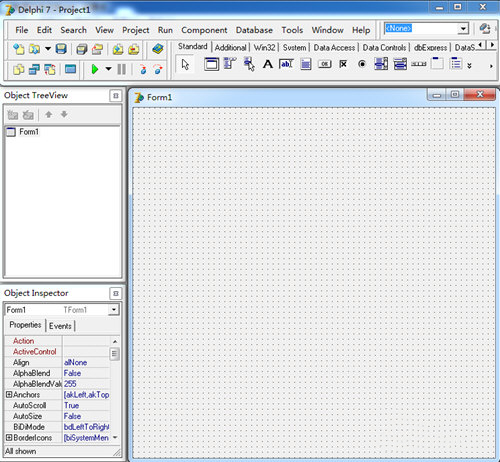Open the Component menu

point(204,30)
